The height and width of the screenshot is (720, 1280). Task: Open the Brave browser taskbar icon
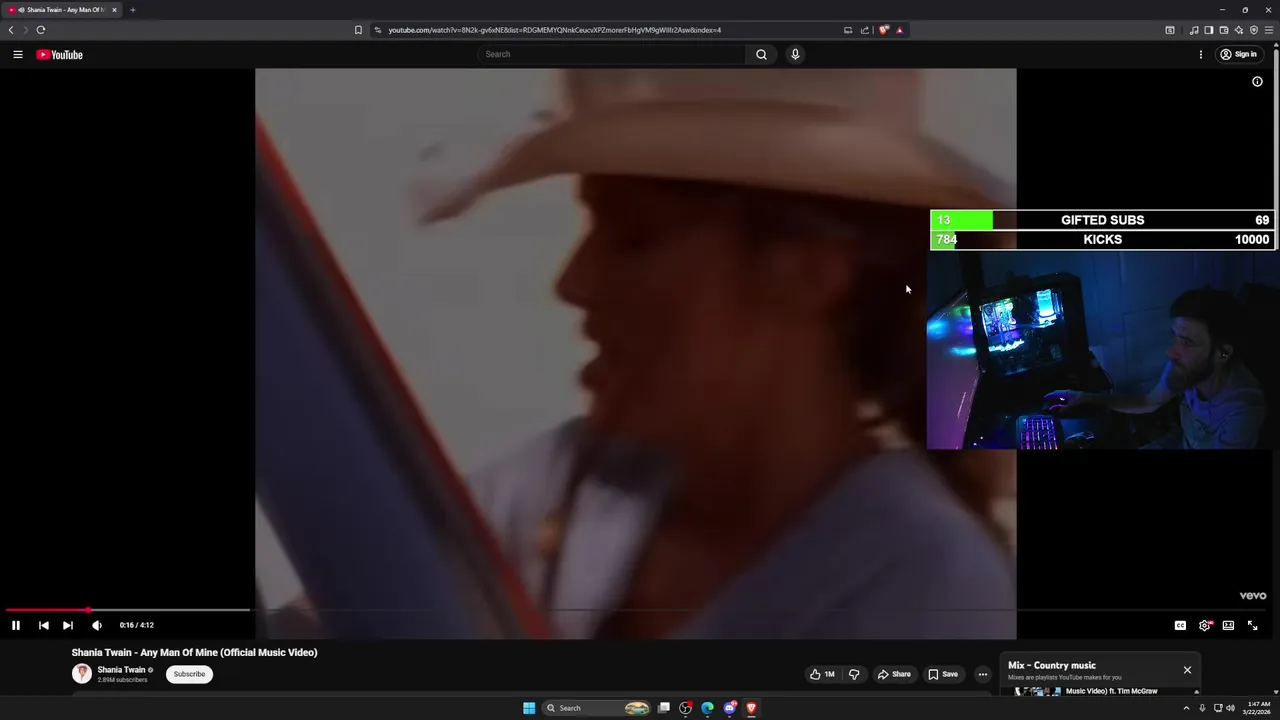tap(751, 708)
